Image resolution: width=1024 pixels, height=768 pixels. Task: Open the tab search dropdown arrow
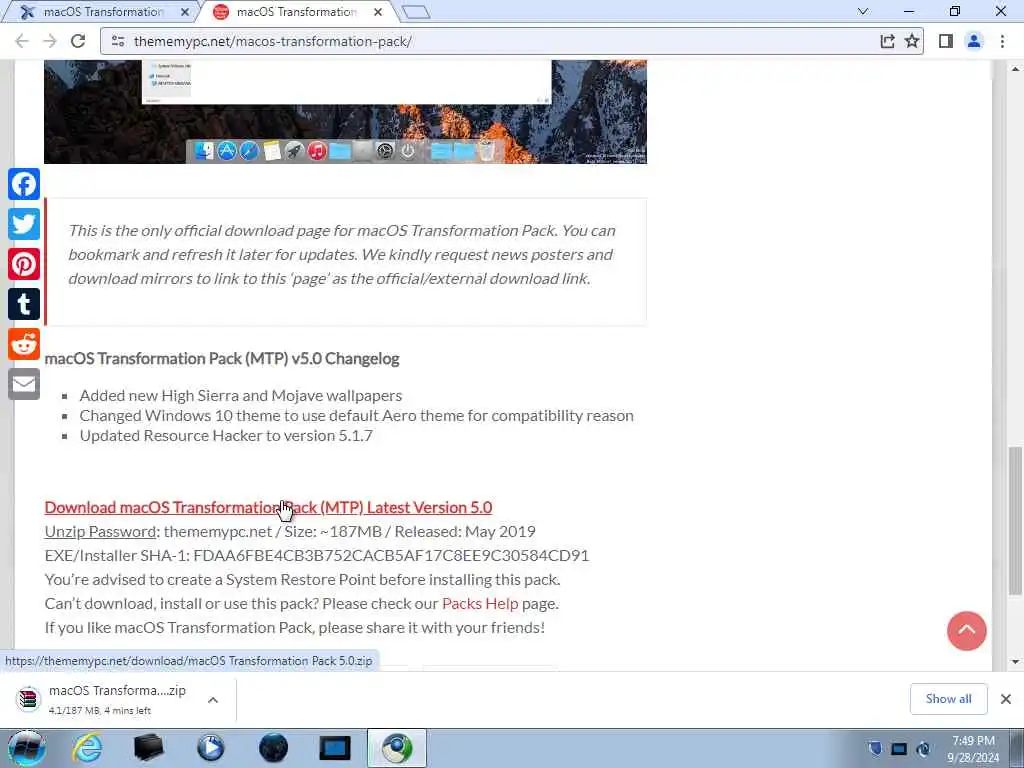(x=863, y=11)
